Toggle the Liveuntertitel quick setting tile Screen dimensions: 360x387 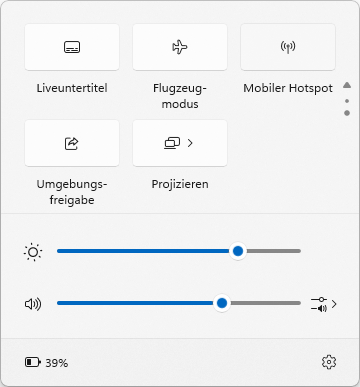point(72,47)
